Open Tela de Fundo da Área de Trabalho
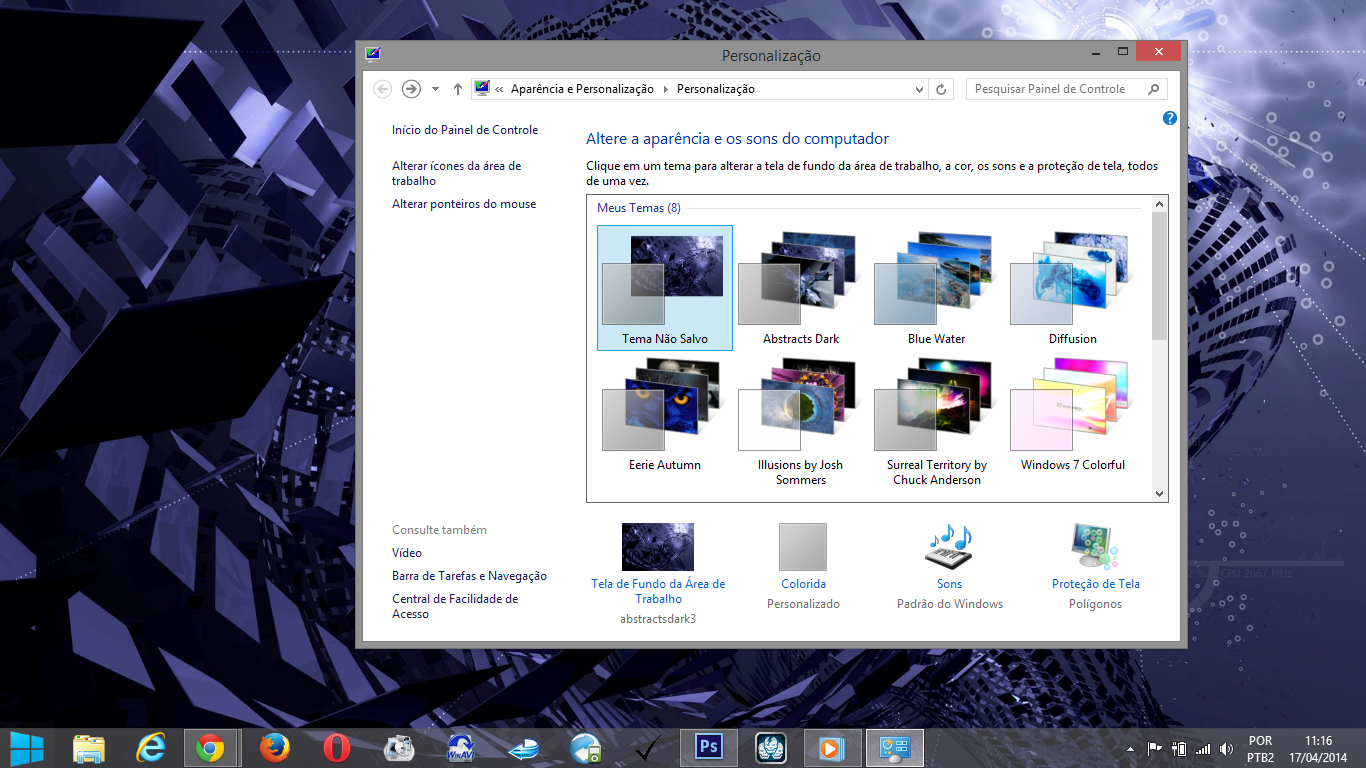Screen dimensions: 1366x768 coord(658,591)
